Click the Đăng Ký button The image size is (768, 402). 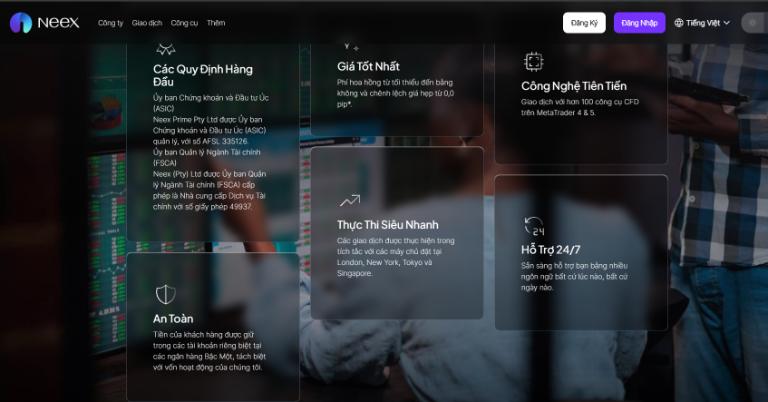584,23
